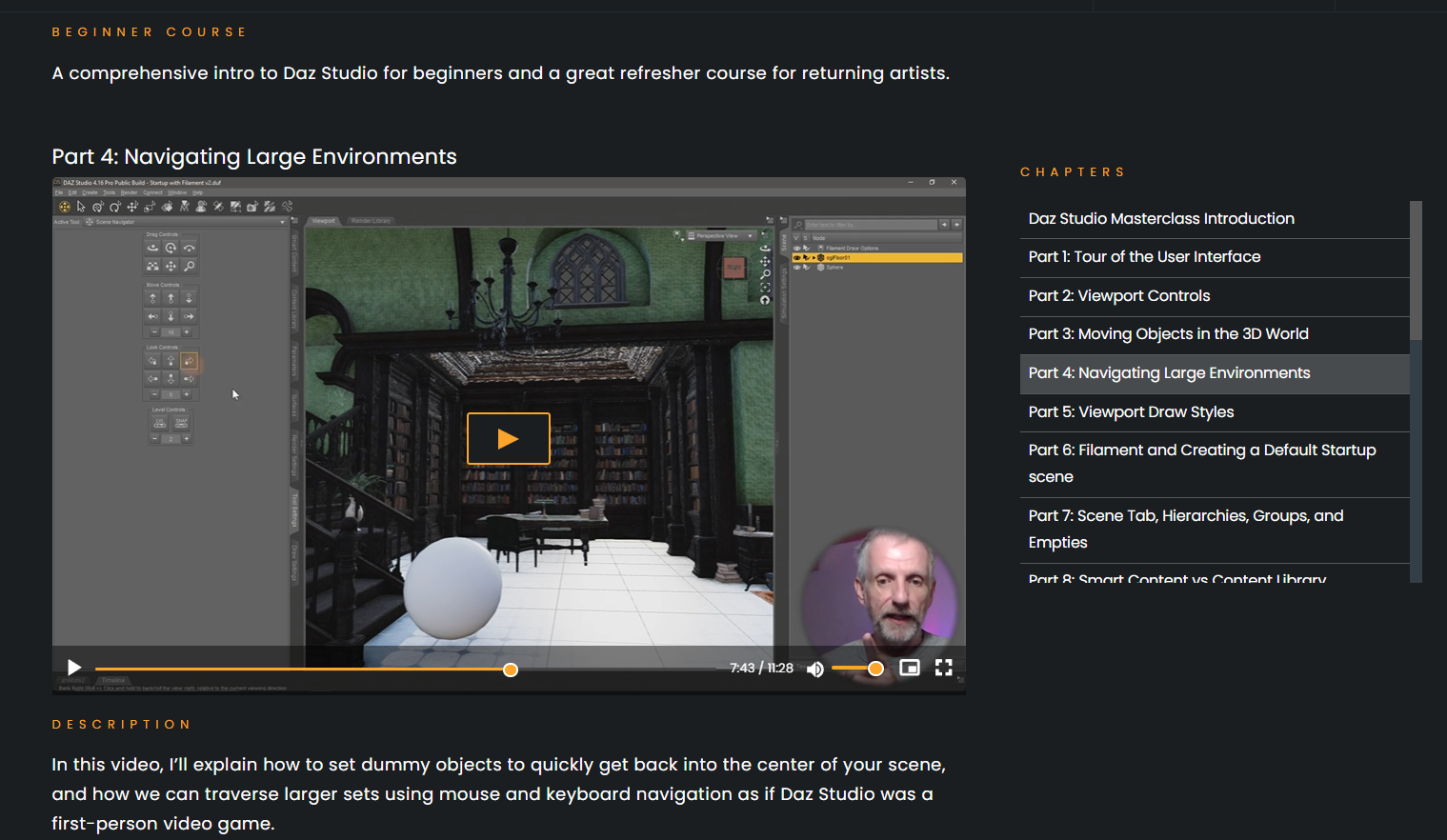Go to Part 7: Scene Tab, Hierarchies, Groups chapter
This screenshot has width=1447, height=840.
coord(1215,530)
